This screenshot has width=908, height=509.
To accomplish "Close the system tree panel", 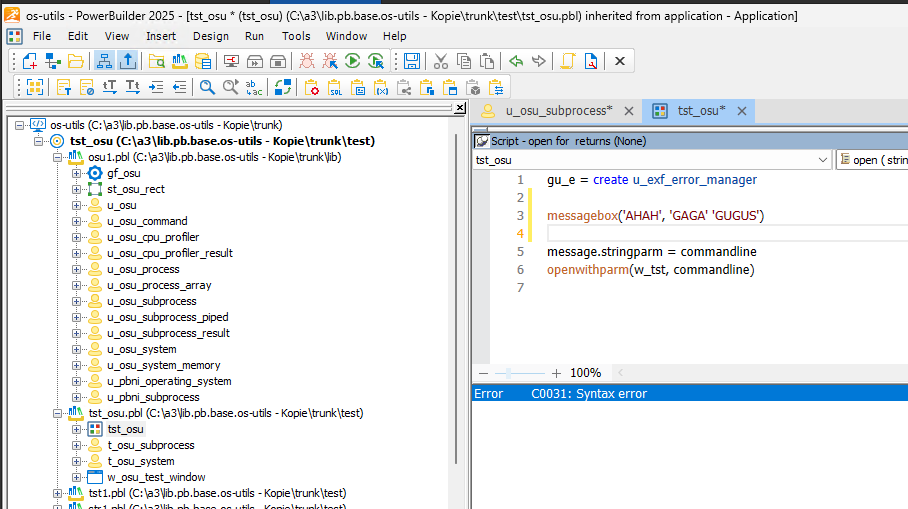I will click(x=460, y=108).
